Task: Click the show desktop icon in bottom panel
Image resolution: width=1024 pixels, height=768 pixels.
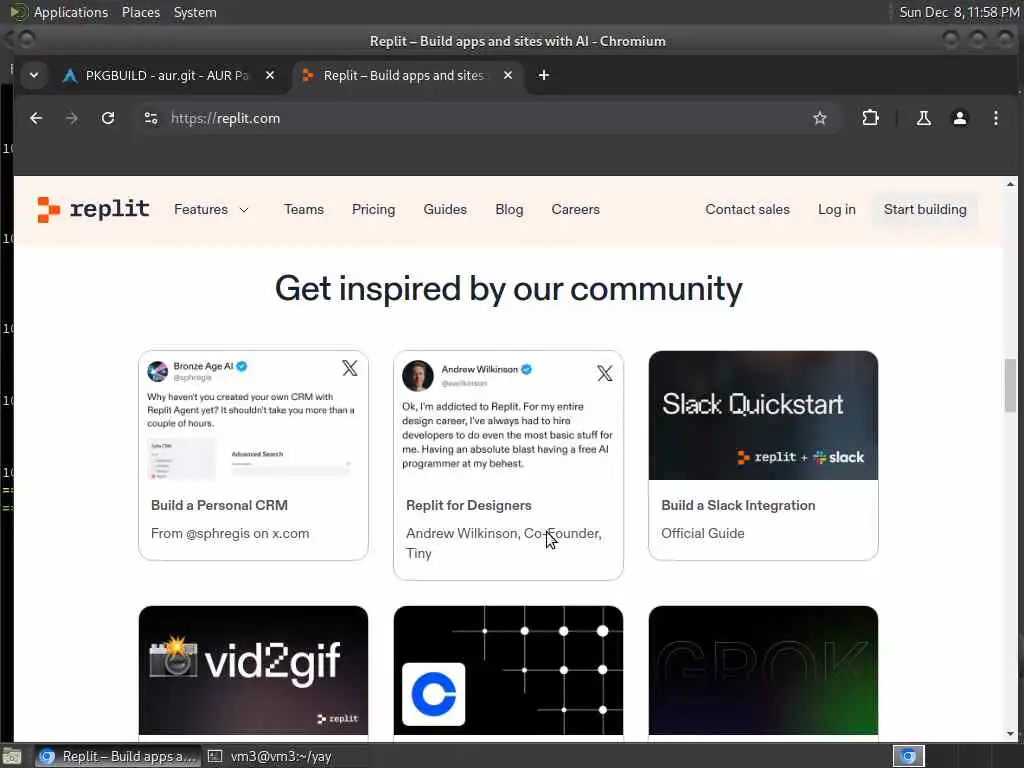Action: [12, 757]
